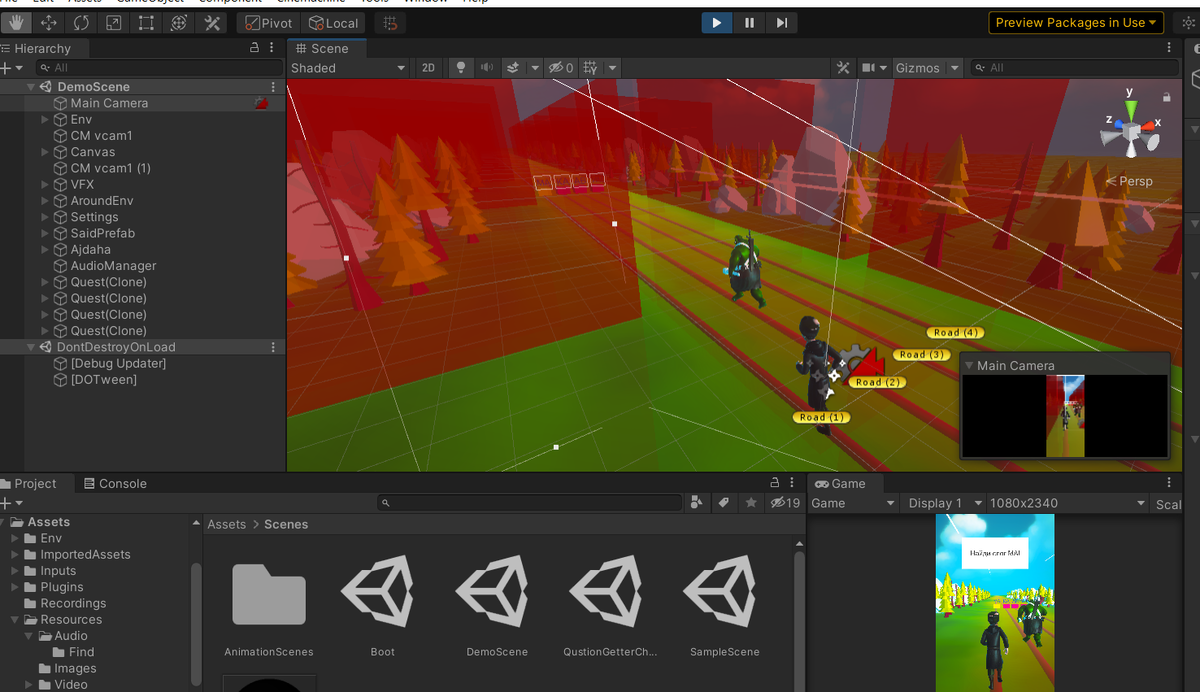Select AudioManager in Hierarchy
Screen dimensions: 1200x692
coord(113,266)
